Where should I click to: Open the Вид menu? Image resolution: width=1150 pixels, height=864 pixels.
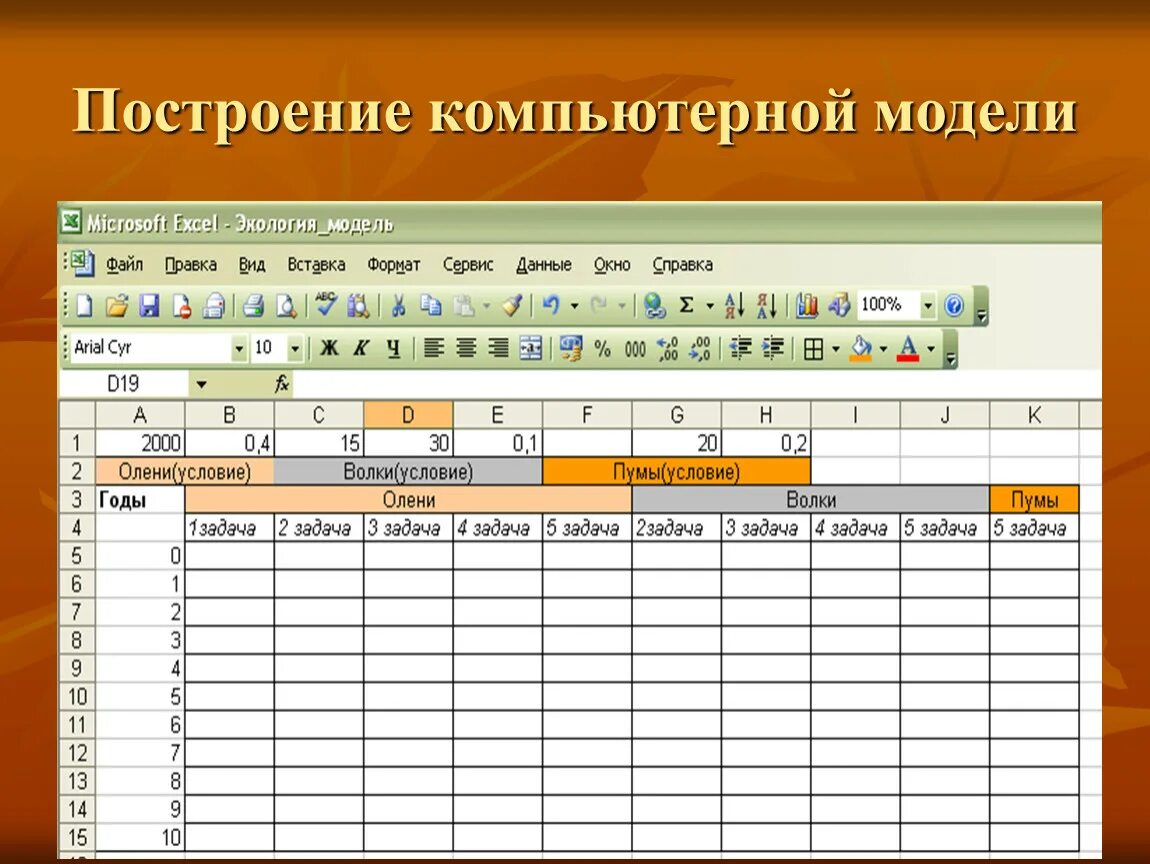coord(252,264)
